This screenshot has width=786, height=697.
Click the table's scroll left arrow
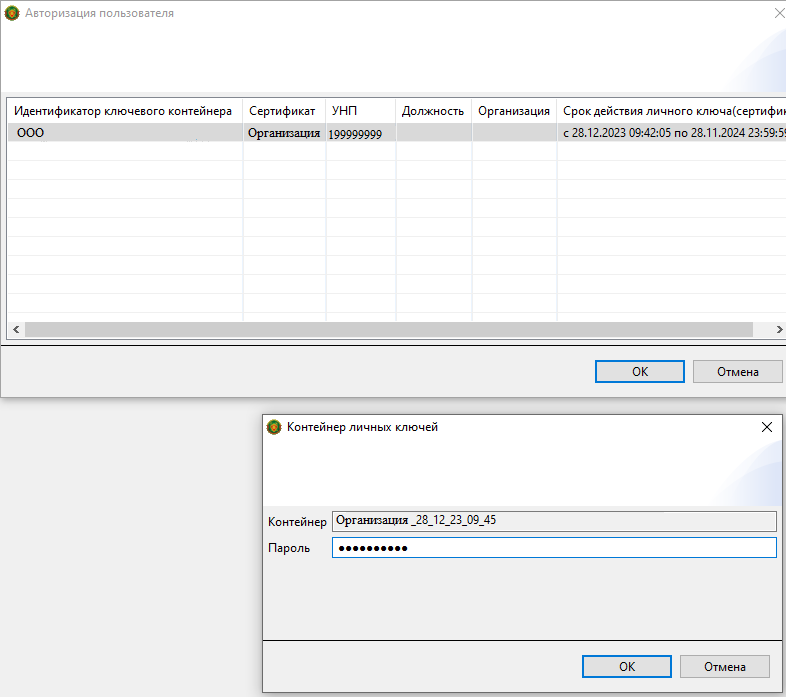[x=15, y=329]
